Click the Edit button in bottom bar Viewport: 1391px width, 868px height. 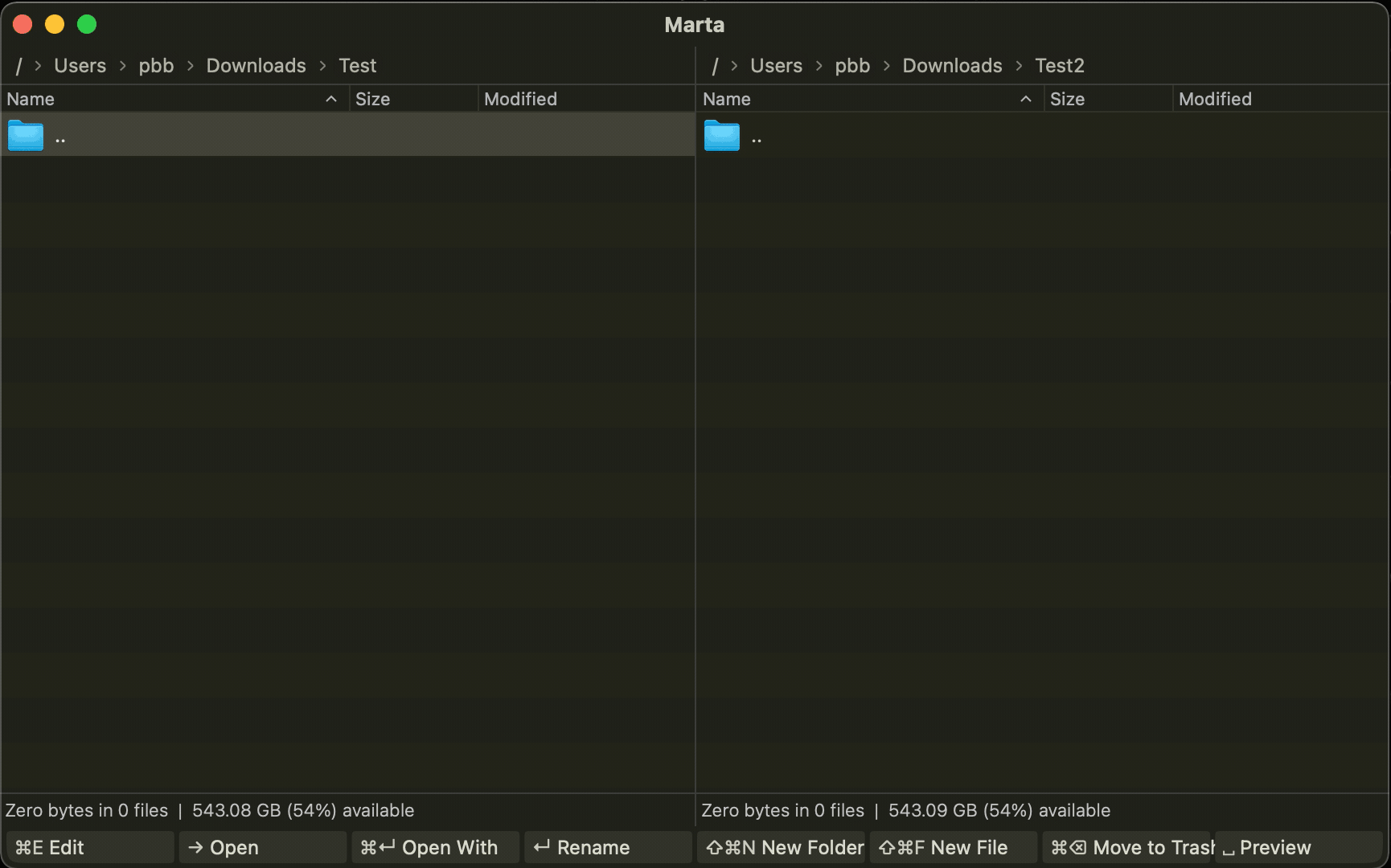[90, 847]
